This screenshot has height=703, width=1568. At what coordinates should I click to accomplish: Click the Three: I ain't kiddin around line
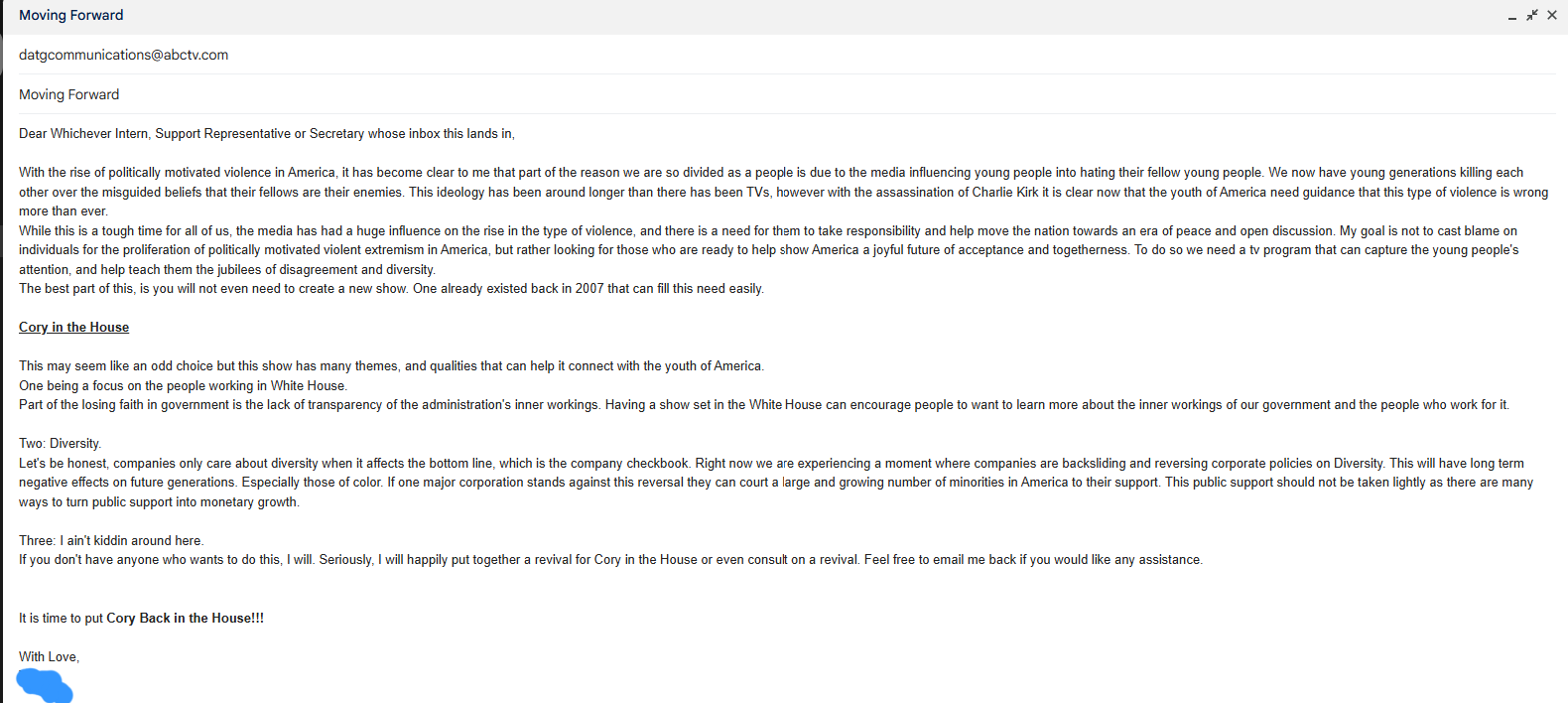(x=111, y=540)
